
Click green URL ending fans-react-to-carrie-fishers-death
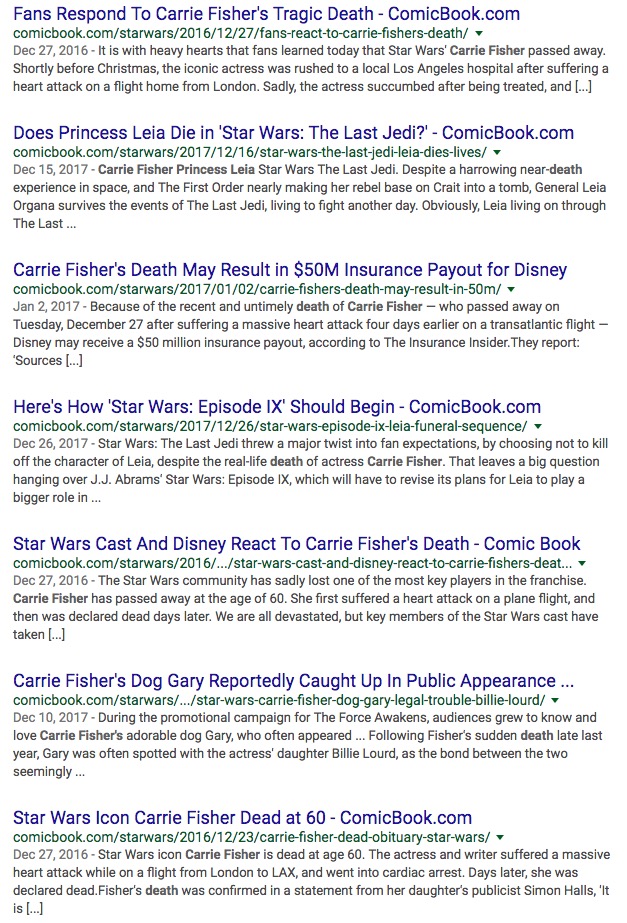(240, 34)
